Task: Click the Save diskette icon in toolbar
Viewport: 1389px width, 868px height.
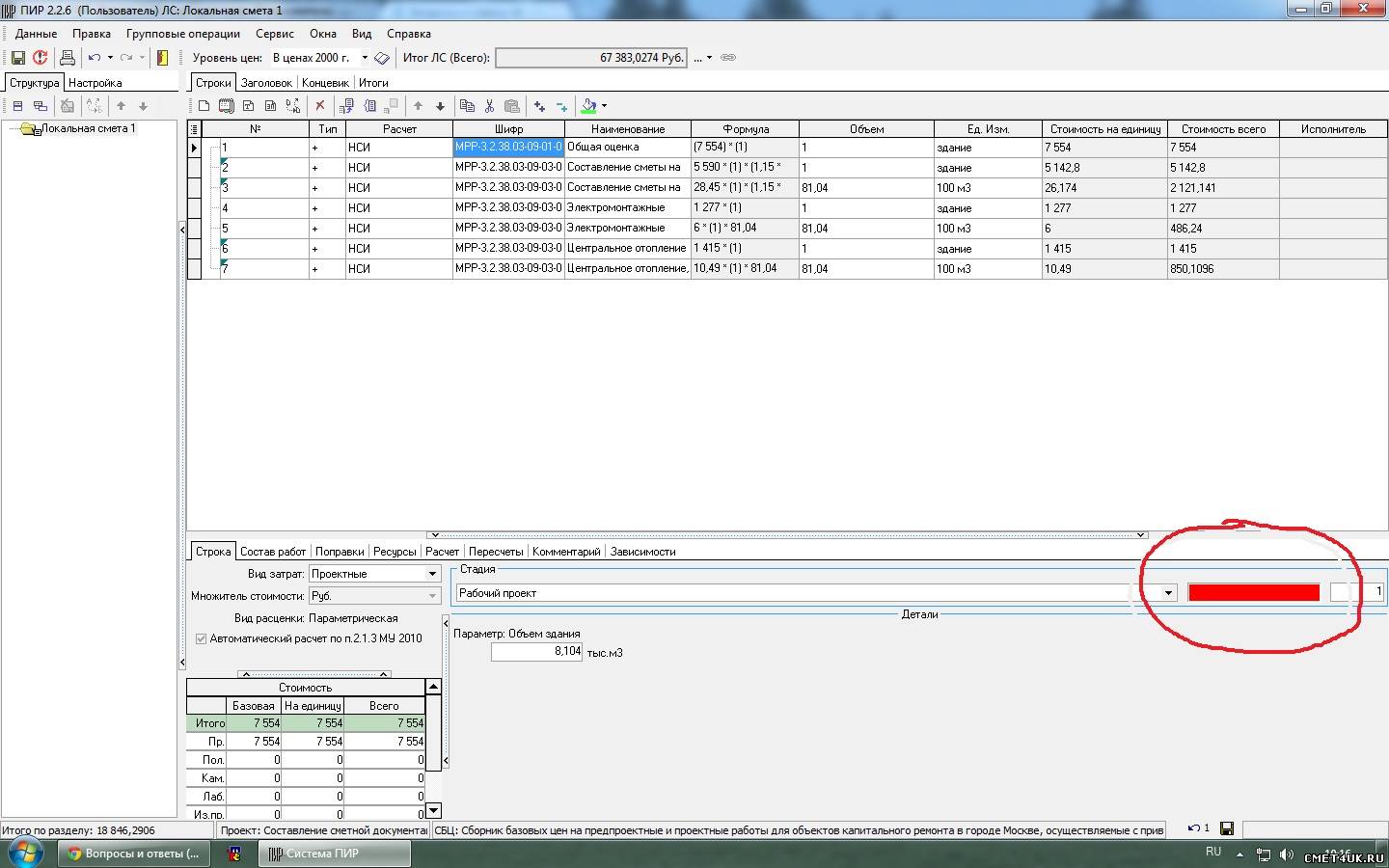Action: 17,58
